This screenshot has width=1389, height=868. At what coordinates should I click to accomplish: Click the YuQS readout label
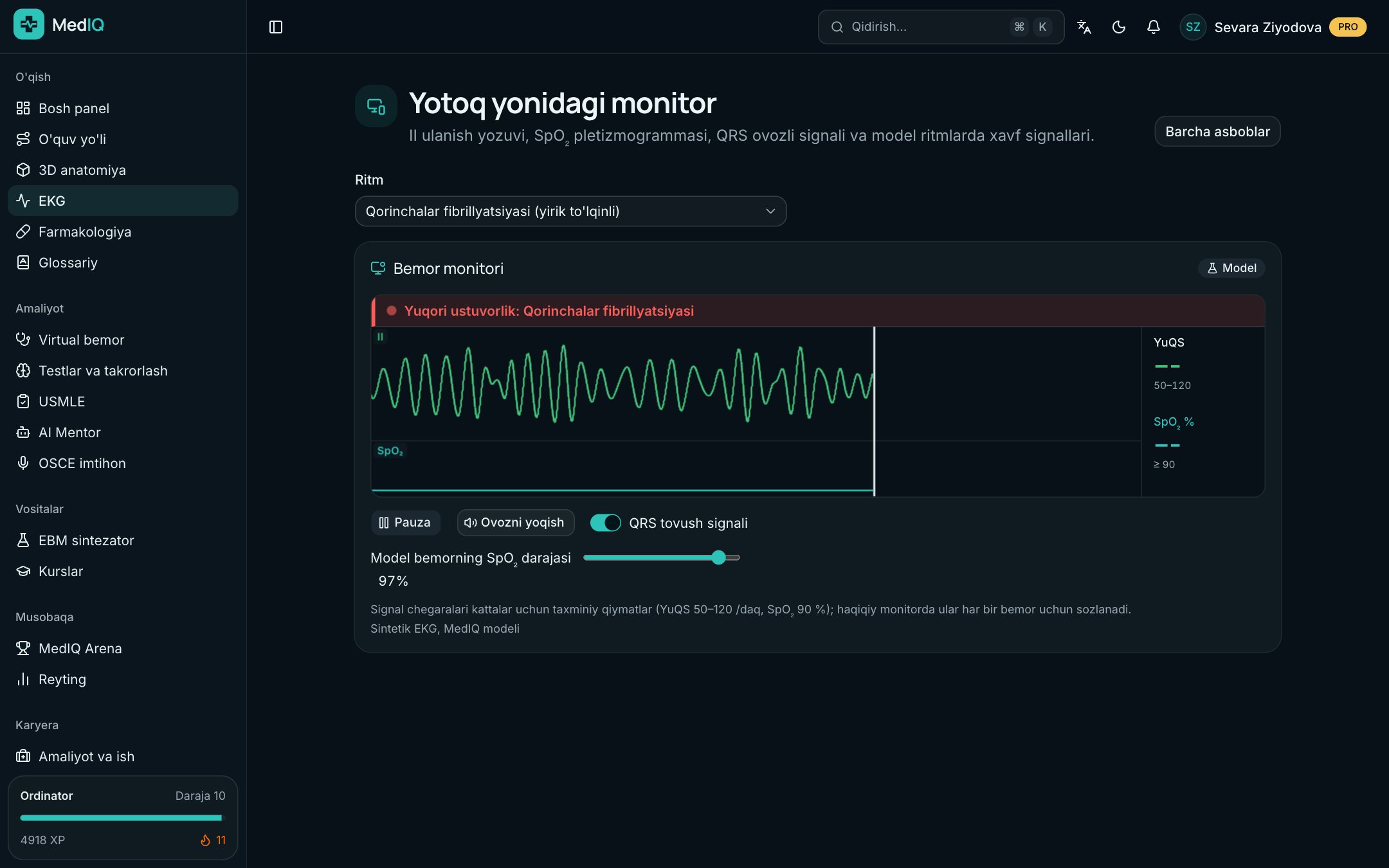(1168, 343)
